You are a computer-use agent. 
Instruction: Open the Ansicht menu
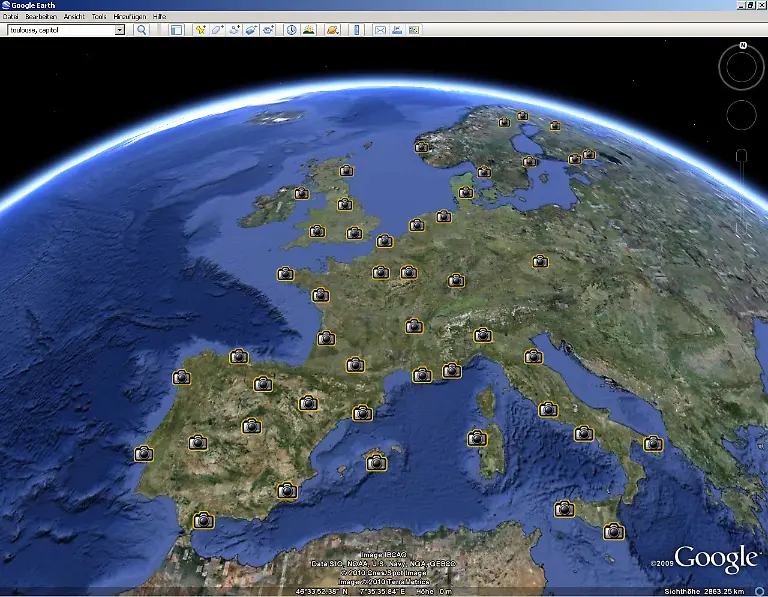[74, 16]
